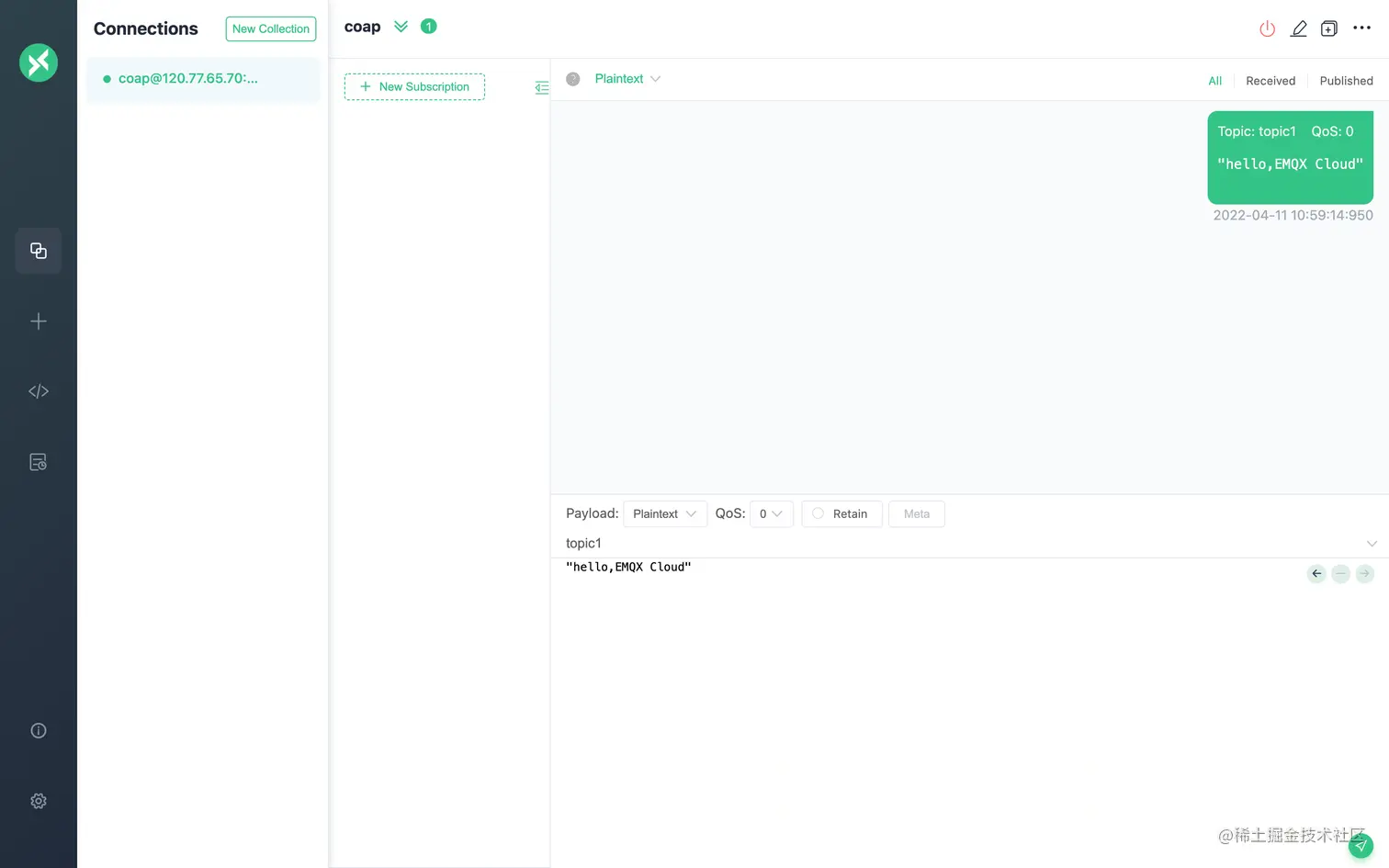Open the Connections panel in sidebar
This screenshot has height=868, width=1389.
point(38,250)
